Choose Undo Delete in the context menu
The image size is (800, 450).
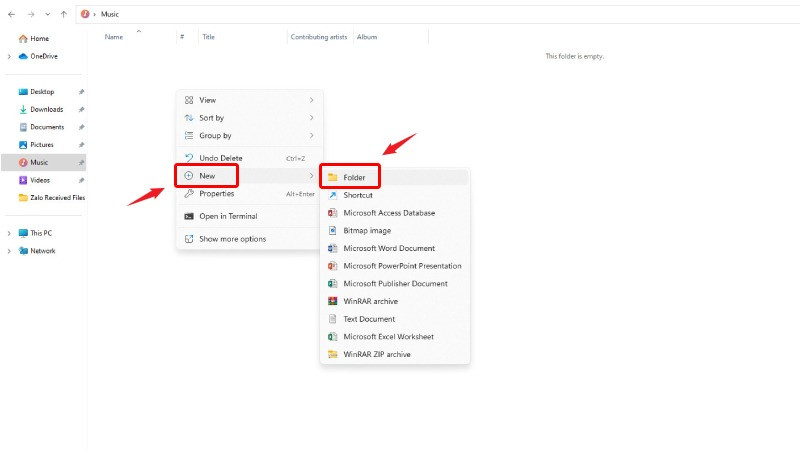pos(249,158)
